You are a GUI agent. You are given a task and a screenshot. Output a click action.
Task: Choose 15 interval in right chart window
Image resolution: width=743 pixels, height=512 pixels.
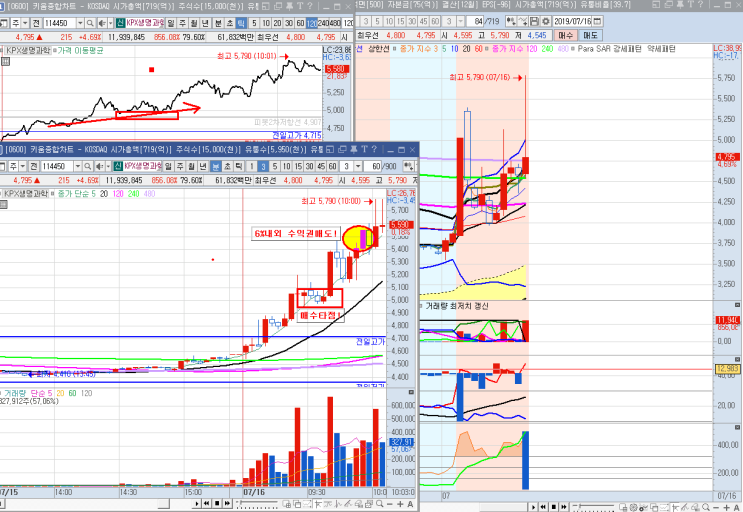(400, 22)
